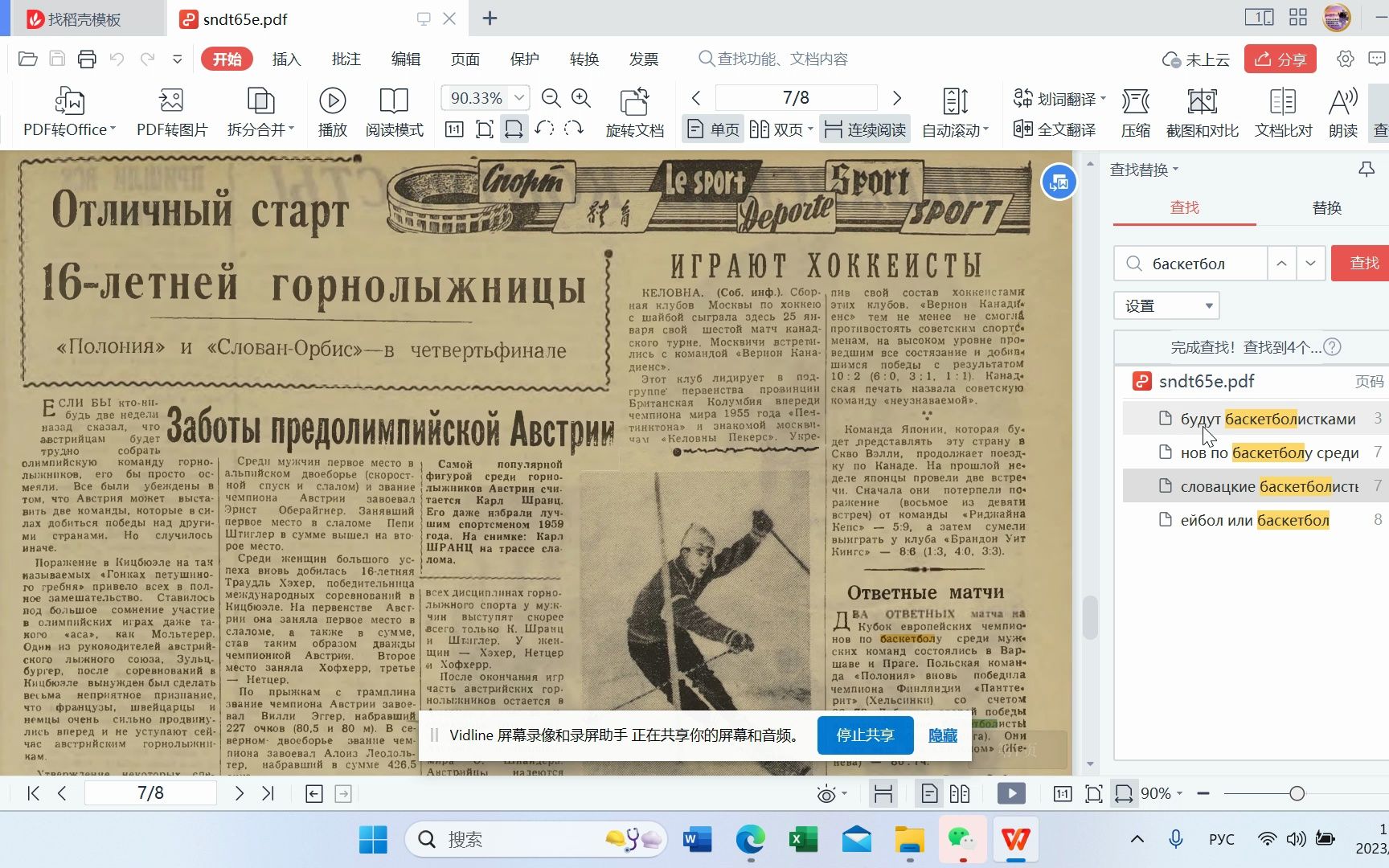Toggle single page view
Image resolution: width=1389 pixels, height=868 pixels.
coord(713,129)
